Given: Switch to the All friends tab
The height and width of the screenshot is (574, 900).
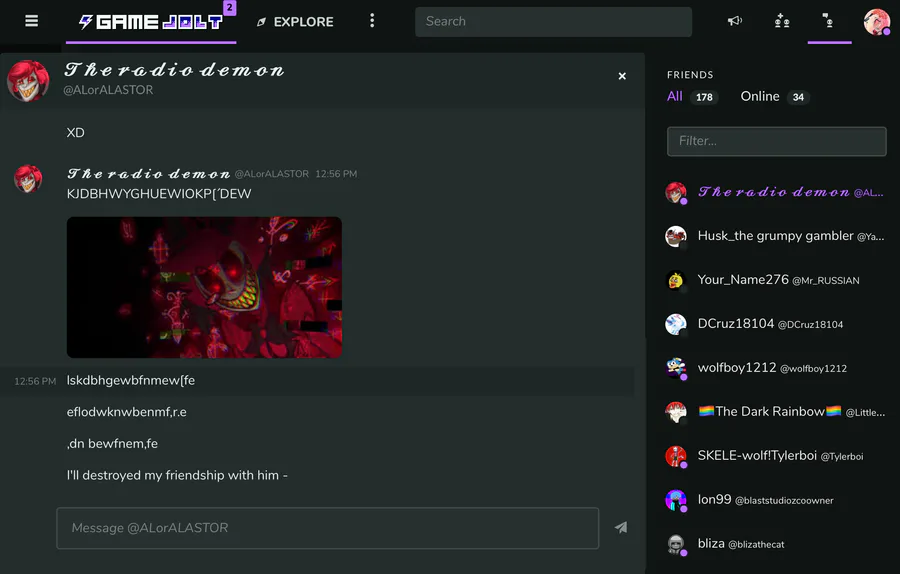Looking at the screenshot, I should 692,96.
